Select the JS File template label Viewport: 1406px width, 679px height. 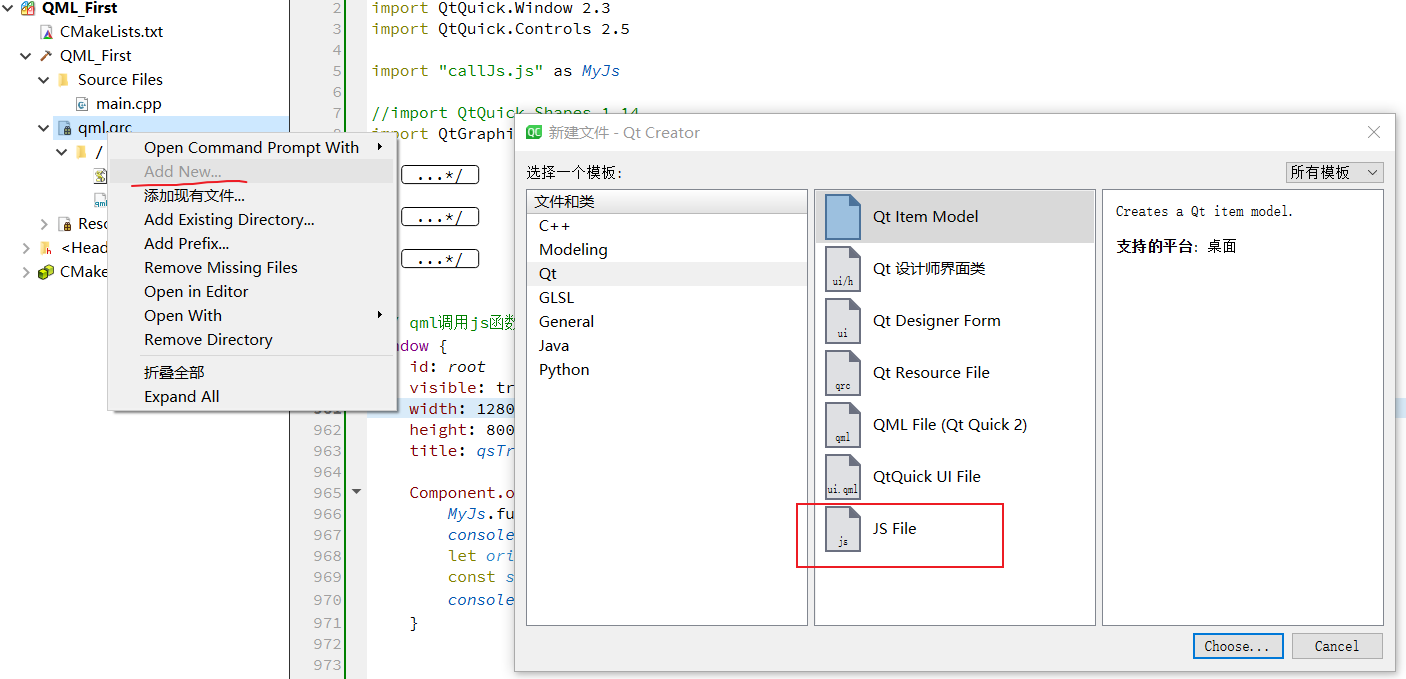point(894,529)
